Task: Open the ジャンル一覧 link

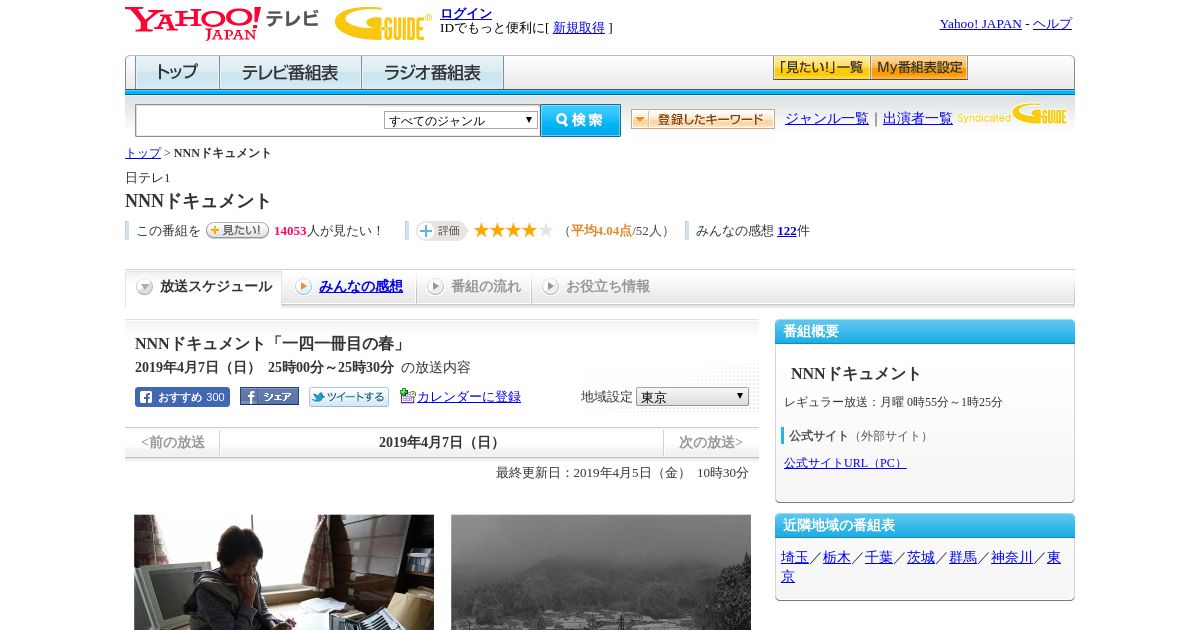Action: click(826, 119)
